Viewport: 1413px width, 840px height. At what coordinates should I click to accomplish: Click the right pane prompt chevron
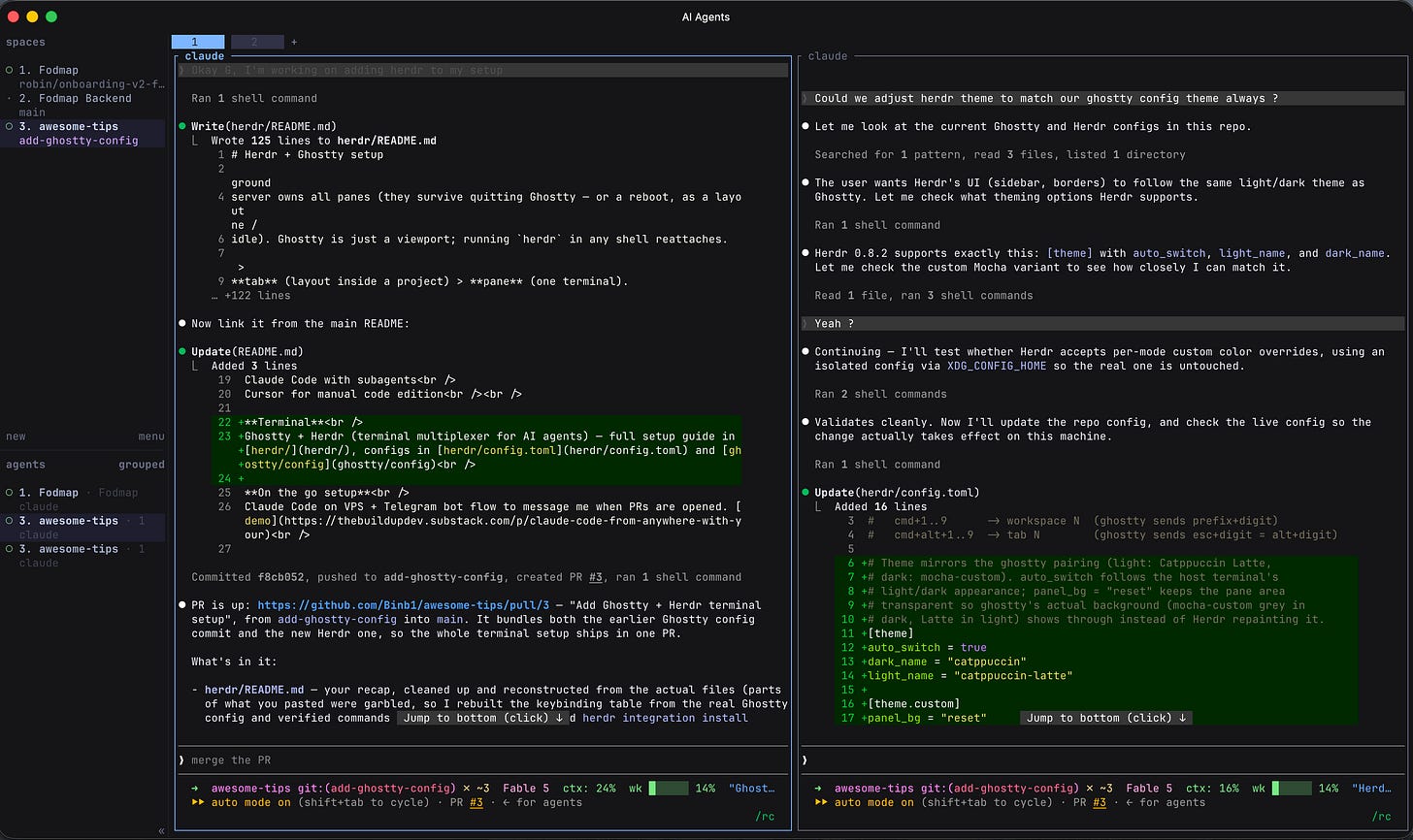pyautogui.click(x=805, y=759)
